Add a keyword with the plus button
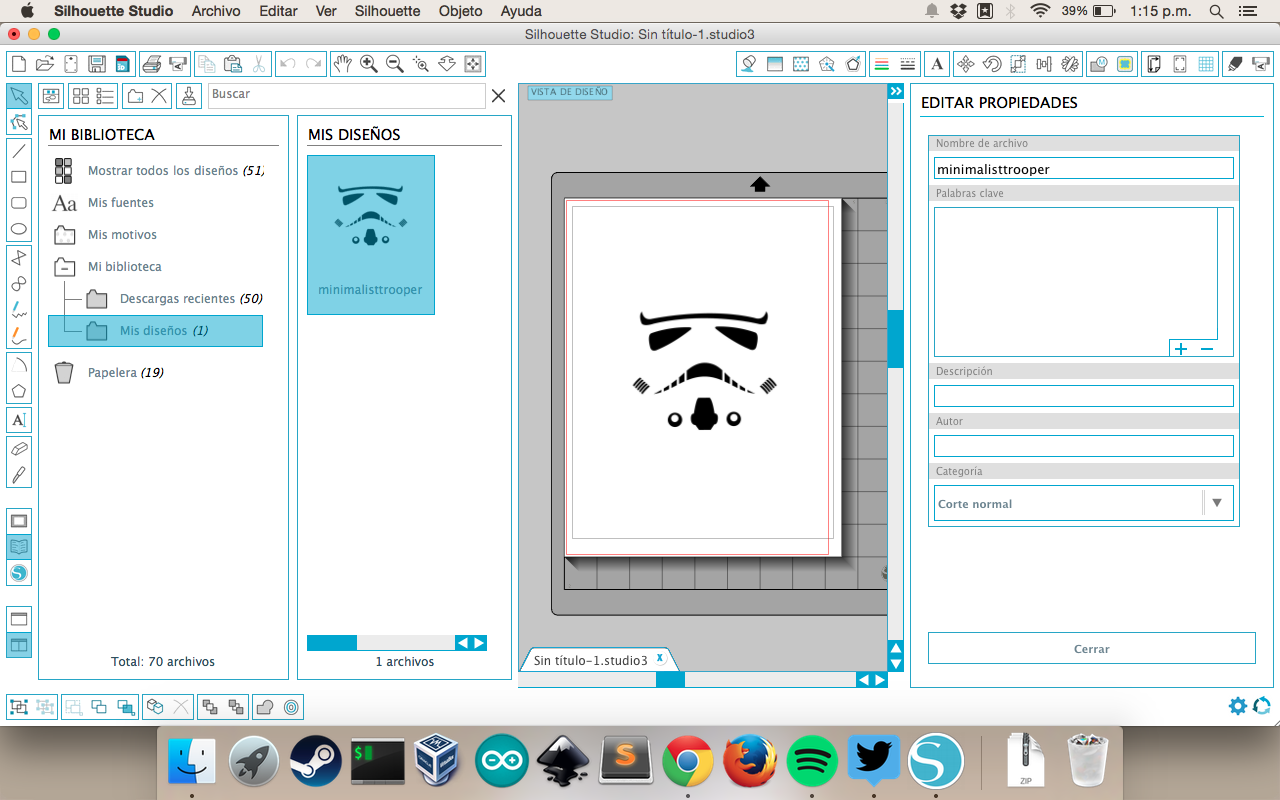Screen dimensions: 1280x800 coord(1181,349)
